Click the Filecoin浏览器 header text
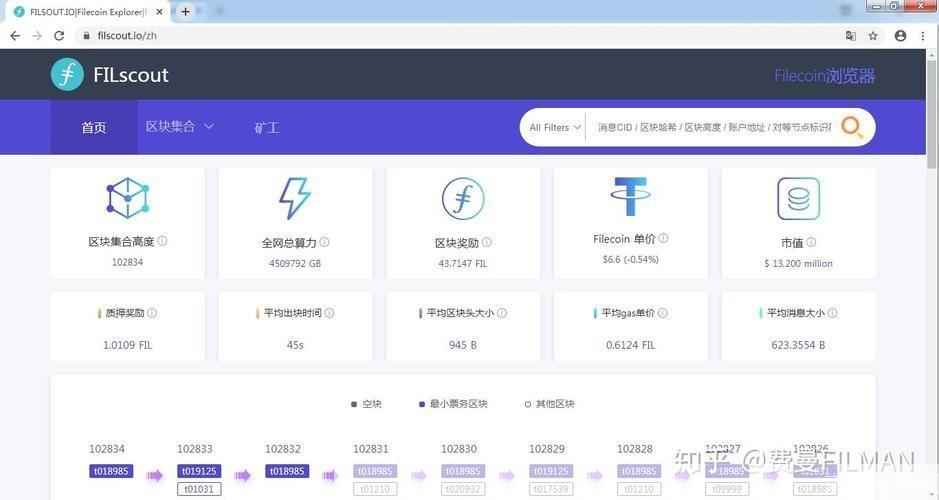939x500 pixels. [825, 75]
